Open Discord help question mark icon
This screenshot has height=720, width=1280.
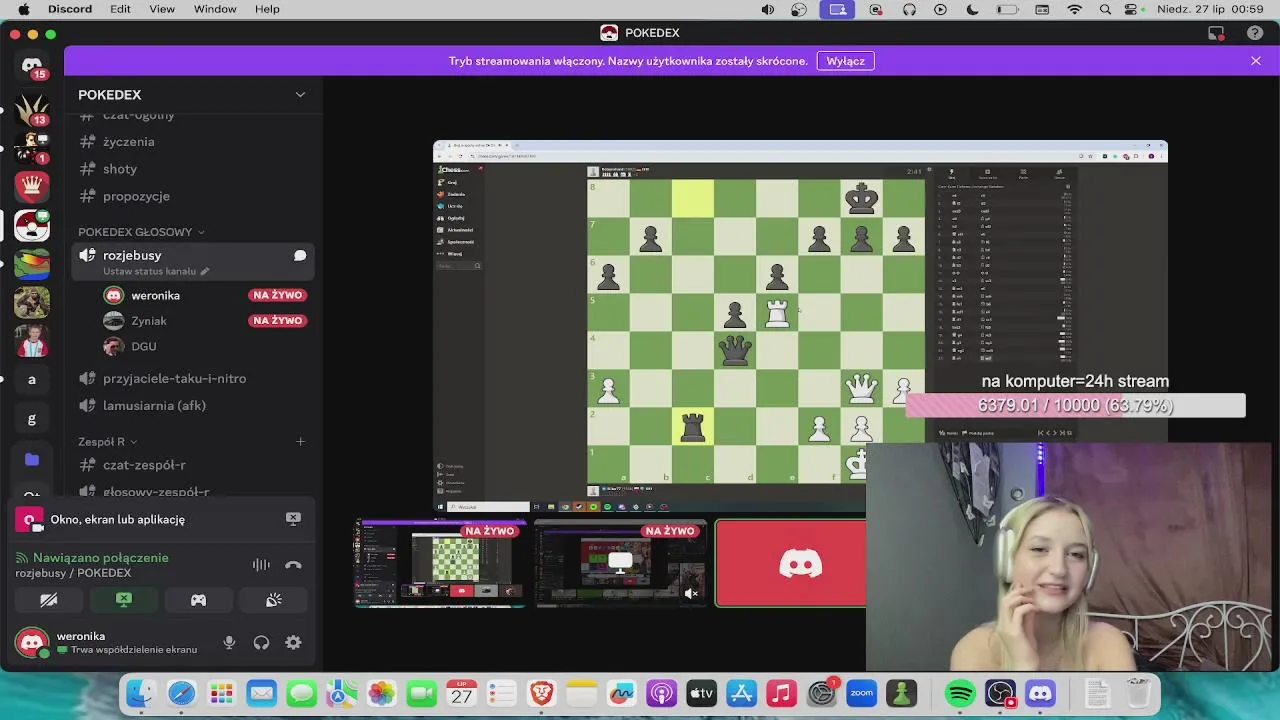tap(1255, 33)
